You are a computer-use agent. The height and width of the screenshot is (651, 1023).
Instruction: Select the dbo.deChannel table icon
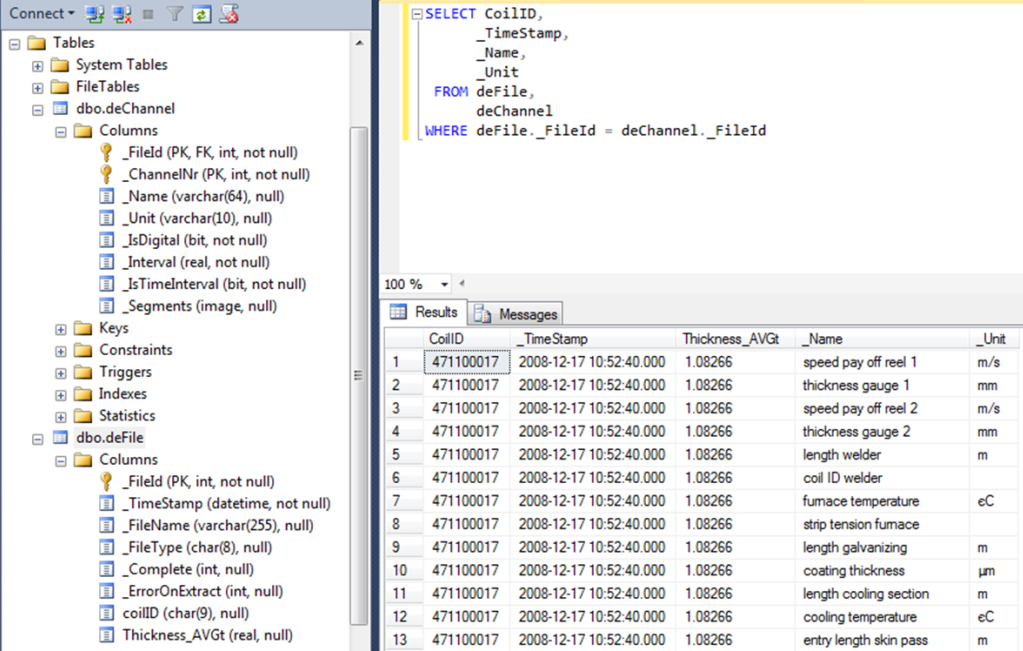coord(60,108)
